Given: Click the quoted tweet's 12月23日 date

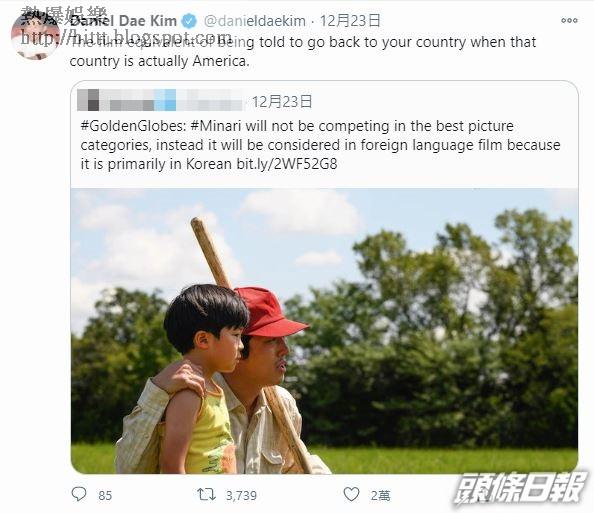Looking at the screenshot, I should pos(282,102).
